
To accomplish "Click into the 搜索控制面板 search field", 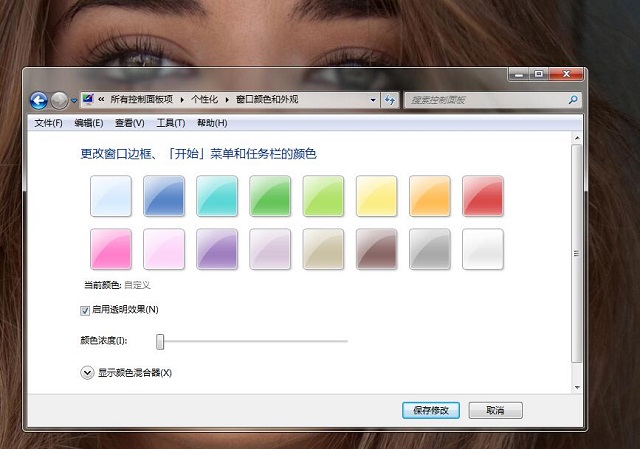I will click(x=485, y=100).
